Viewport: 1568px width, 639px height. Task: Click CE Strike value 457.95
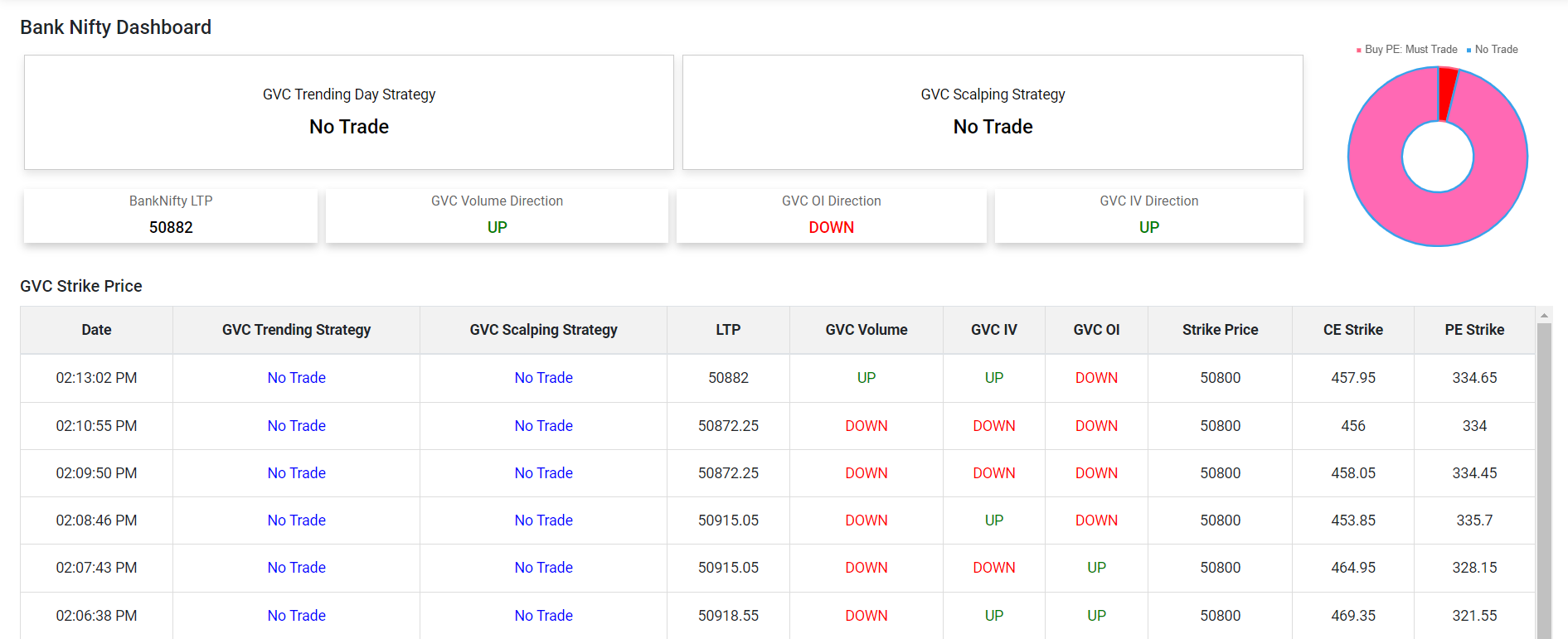[1353, 378]
